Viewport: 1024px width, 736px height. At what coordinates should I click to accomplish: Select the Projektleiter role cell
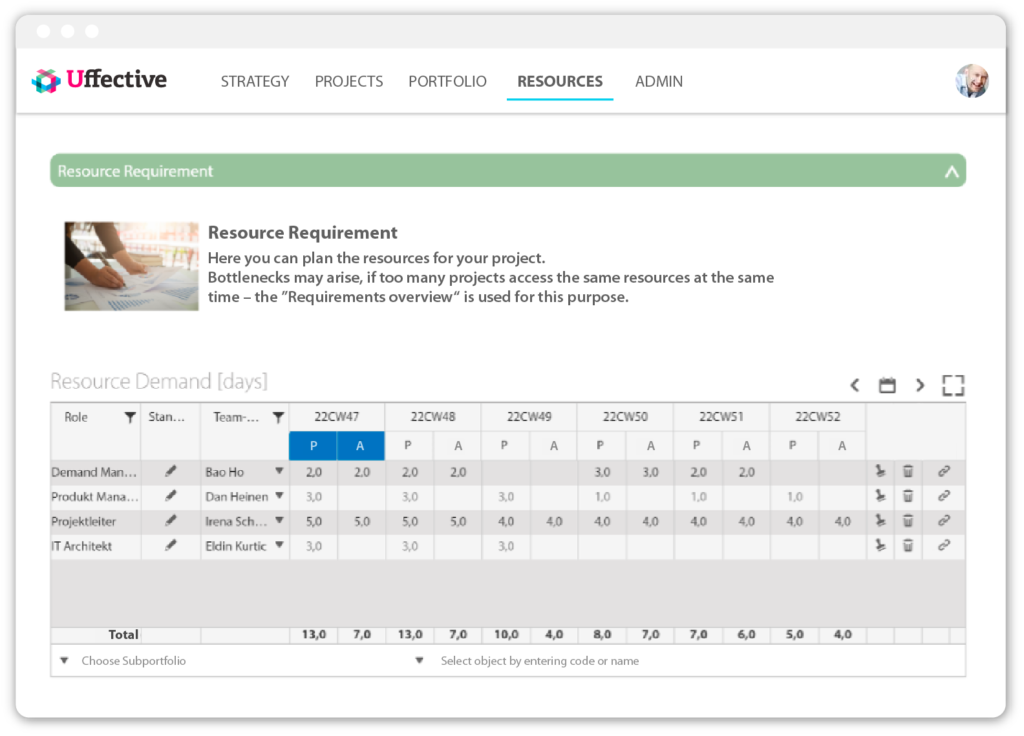click(x=95, y=521)
